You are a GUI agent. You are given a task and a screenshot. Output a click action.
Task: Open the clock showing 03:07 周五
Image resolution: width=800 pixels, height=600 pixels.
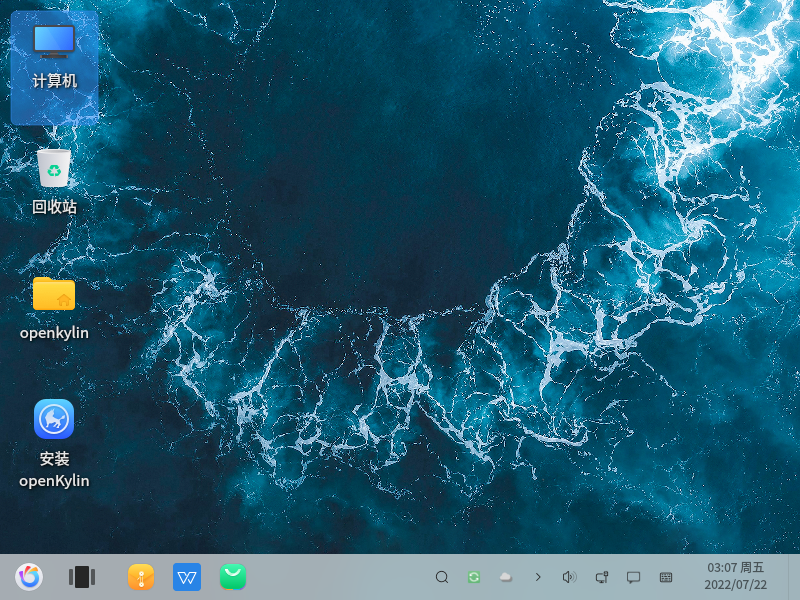pyautogui.click(x=735, y=567)
